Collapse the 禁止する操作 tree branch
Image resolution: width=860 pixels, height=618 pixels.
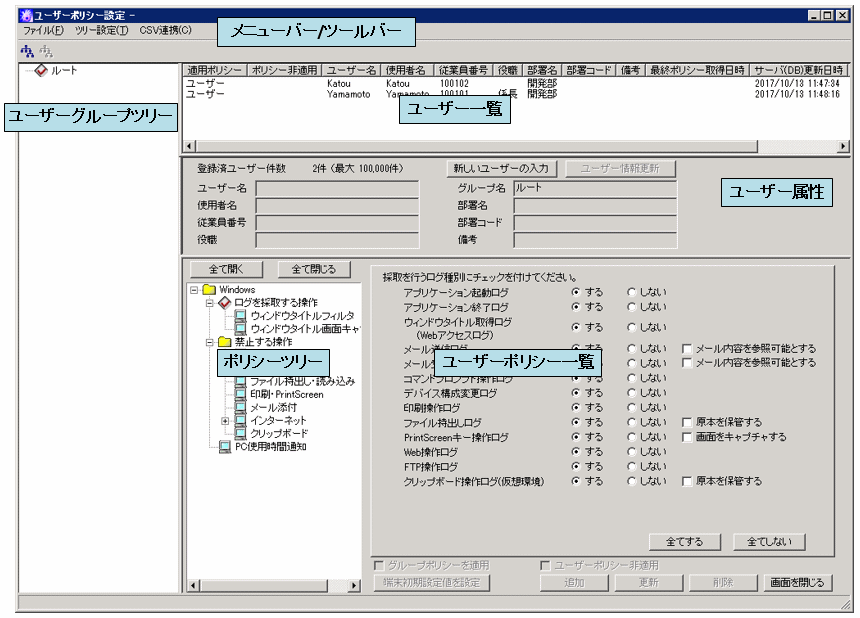click(x=209, y=342)
